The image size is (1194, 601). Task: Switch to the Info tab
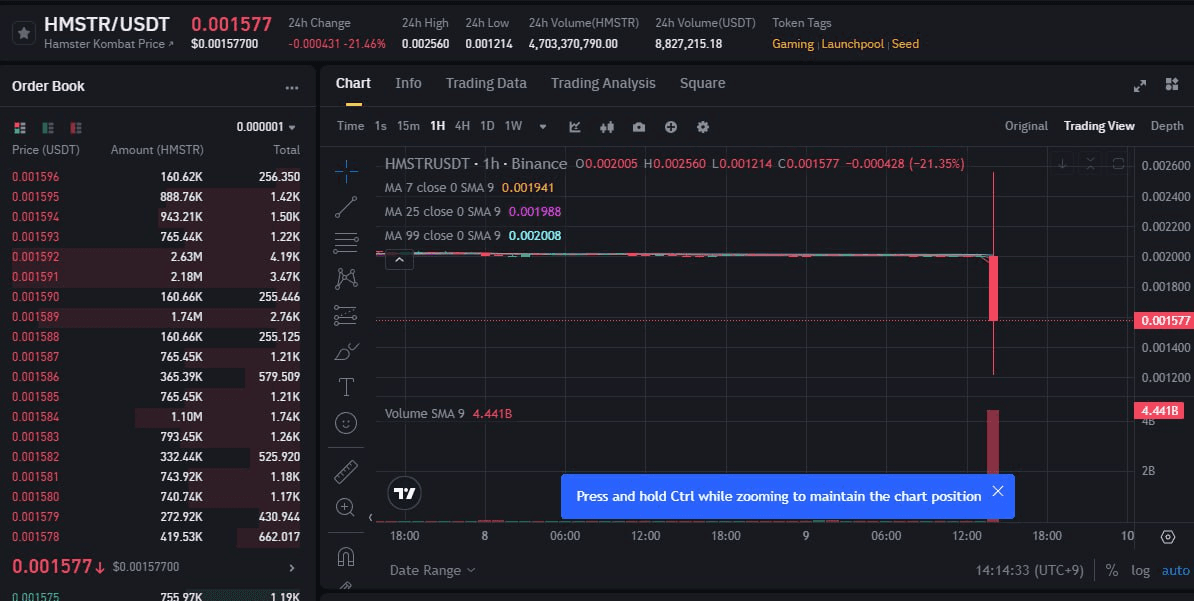408,84
